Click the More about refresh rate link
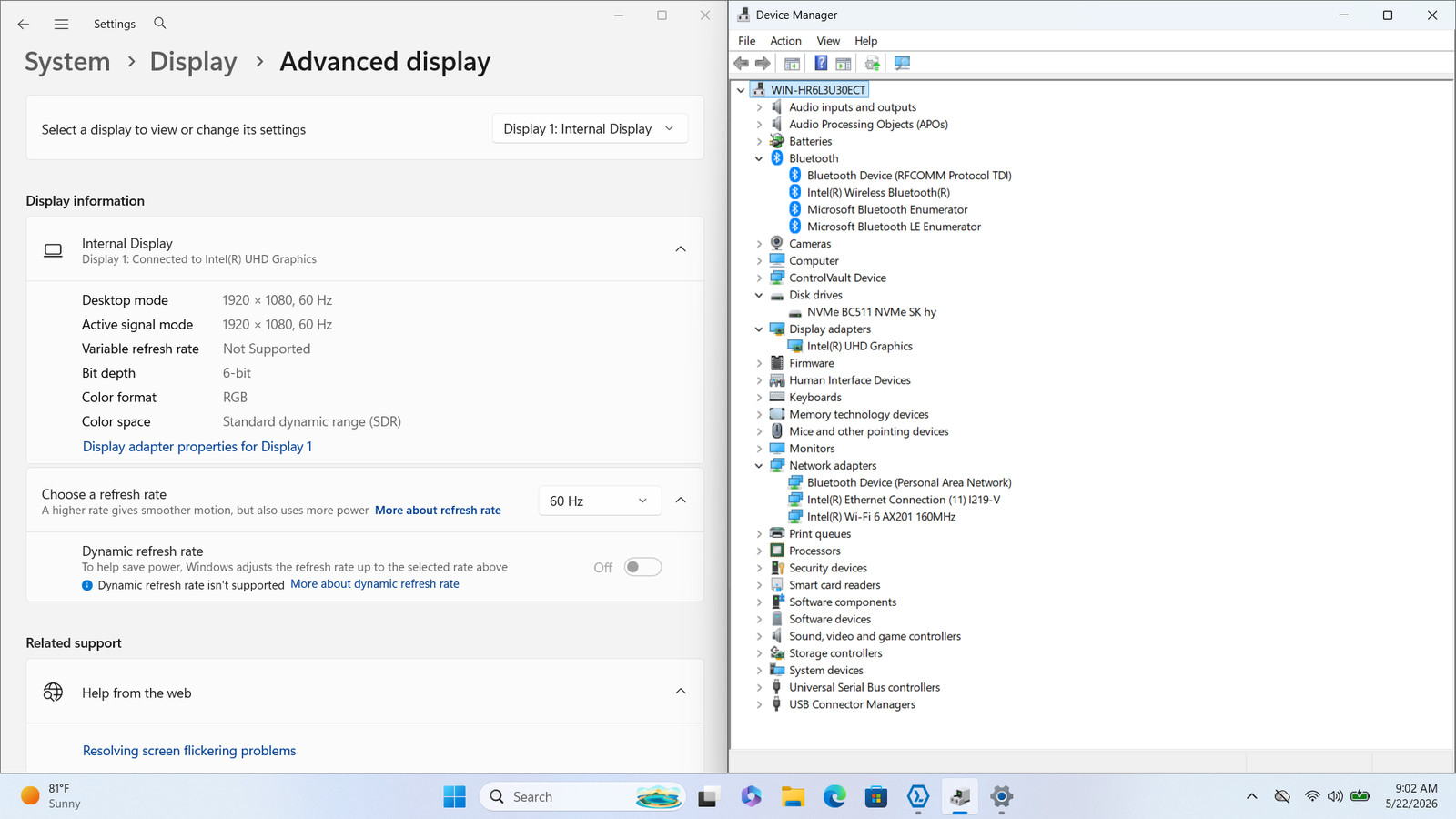 (x=438, y=511)
